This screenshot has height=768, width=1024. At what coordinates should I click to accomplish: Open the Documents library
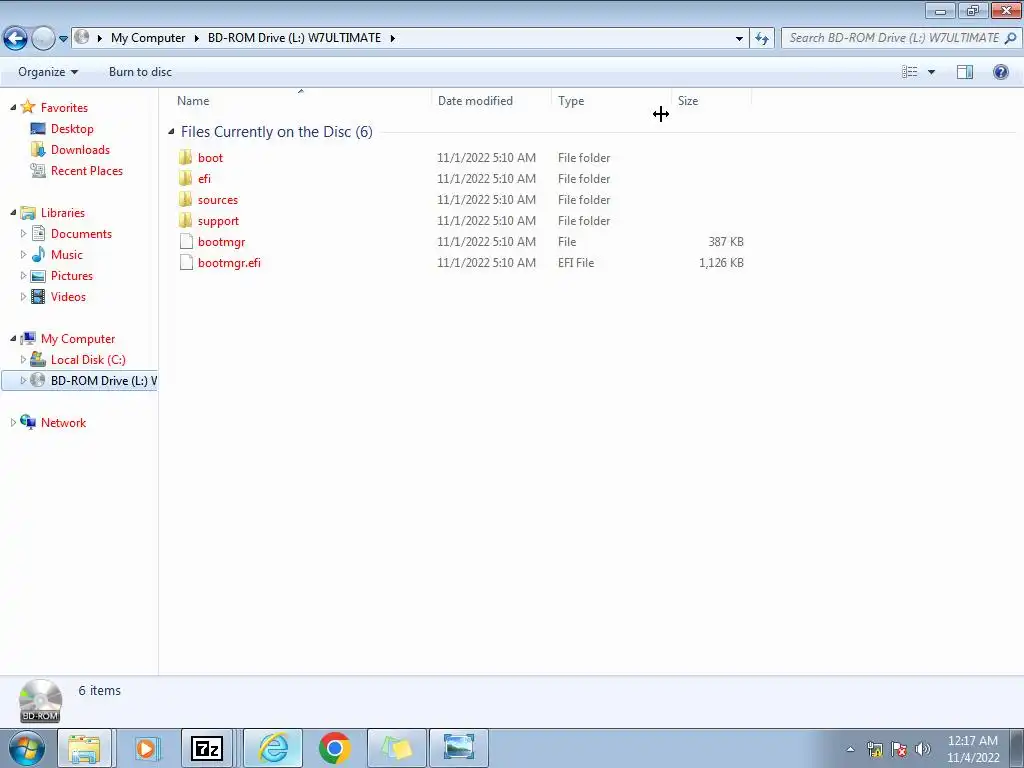tap(81, 234)
